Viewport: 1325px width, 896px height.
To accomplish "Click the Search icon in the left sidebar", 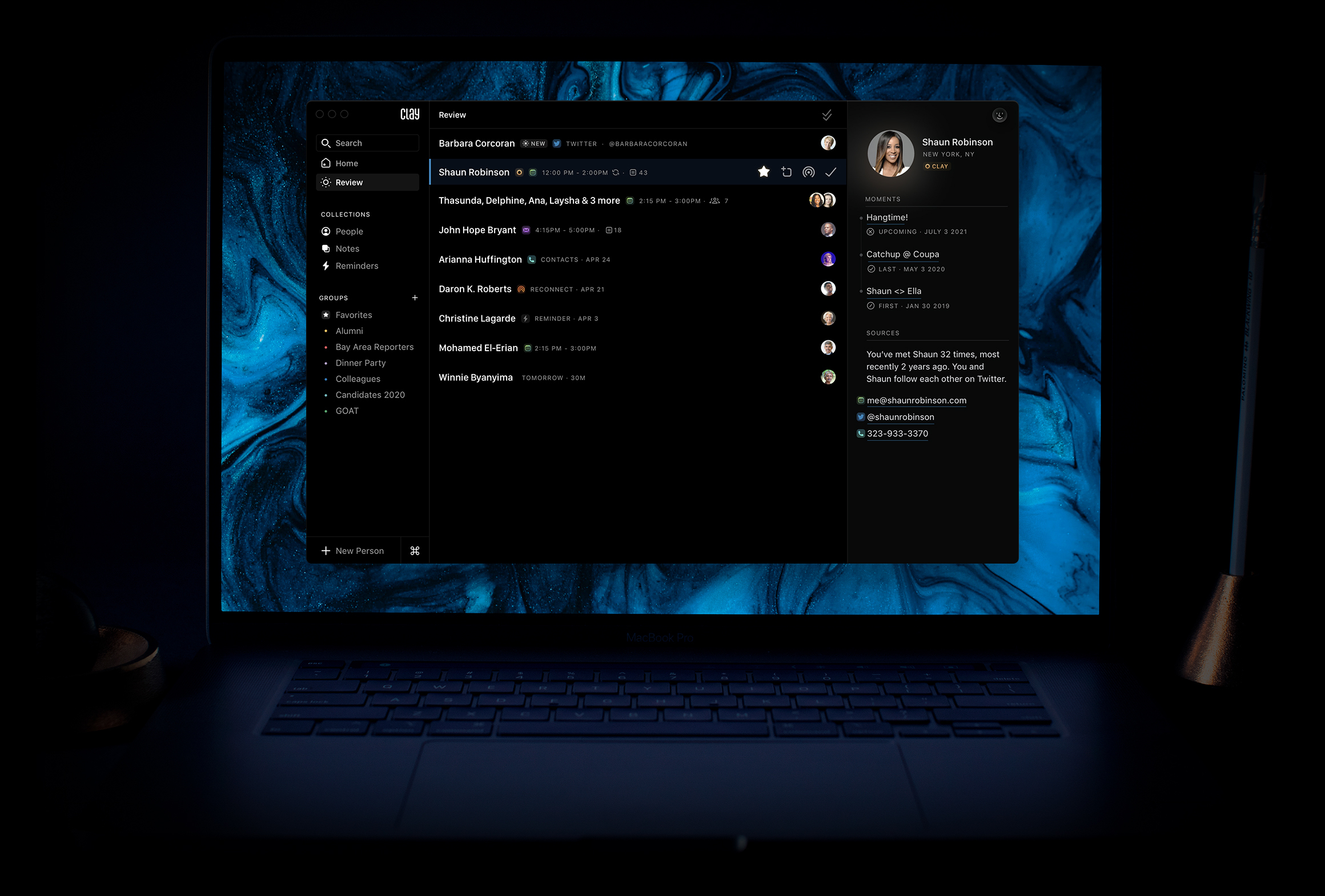I will click(x=326, y=143).
